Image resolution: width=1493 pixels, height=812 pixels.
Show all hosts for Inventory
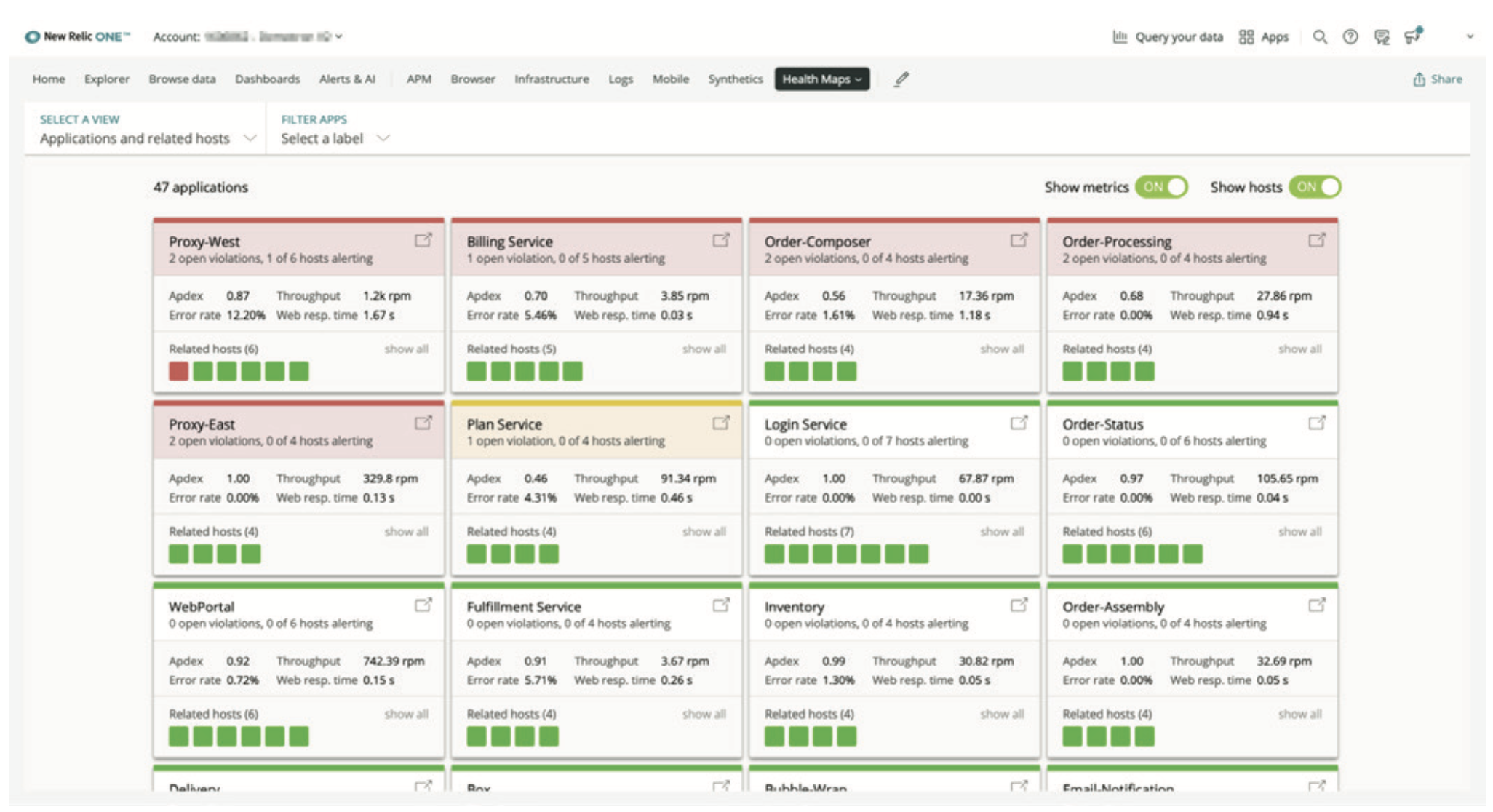pos(1002,715)
